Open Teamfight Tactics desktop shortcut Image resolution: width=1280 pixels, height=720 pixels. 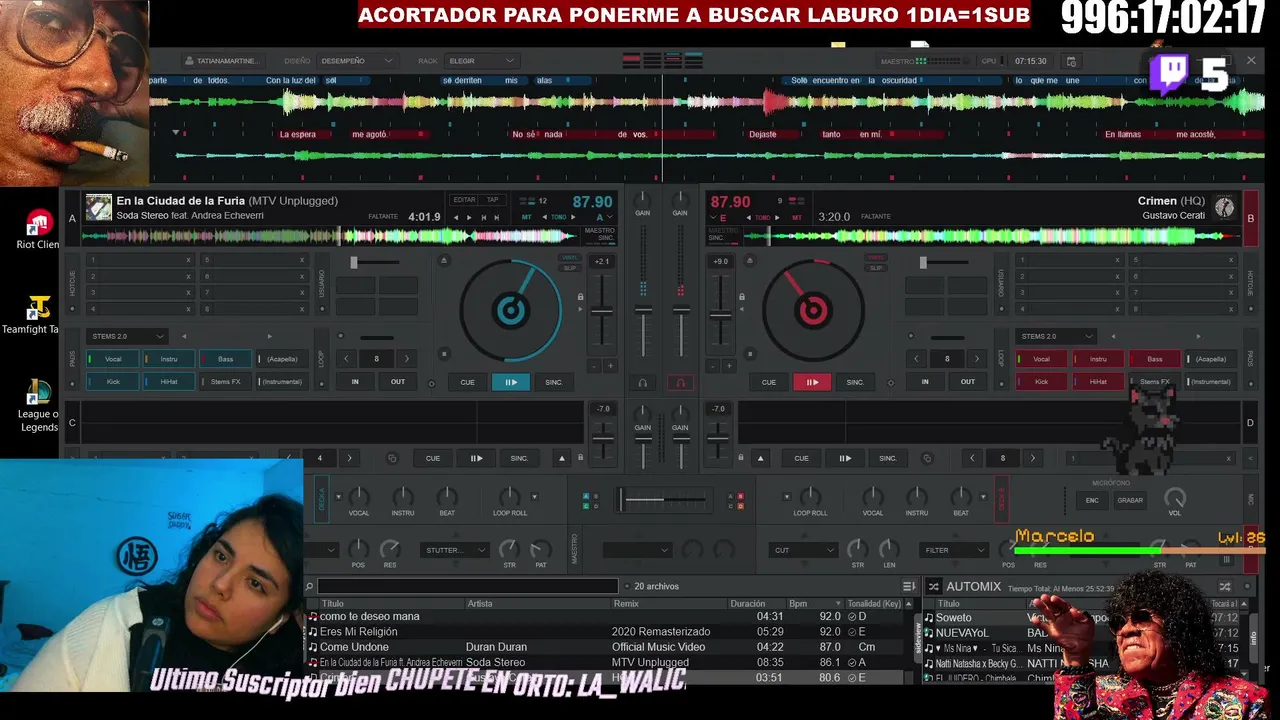[38, 315]
